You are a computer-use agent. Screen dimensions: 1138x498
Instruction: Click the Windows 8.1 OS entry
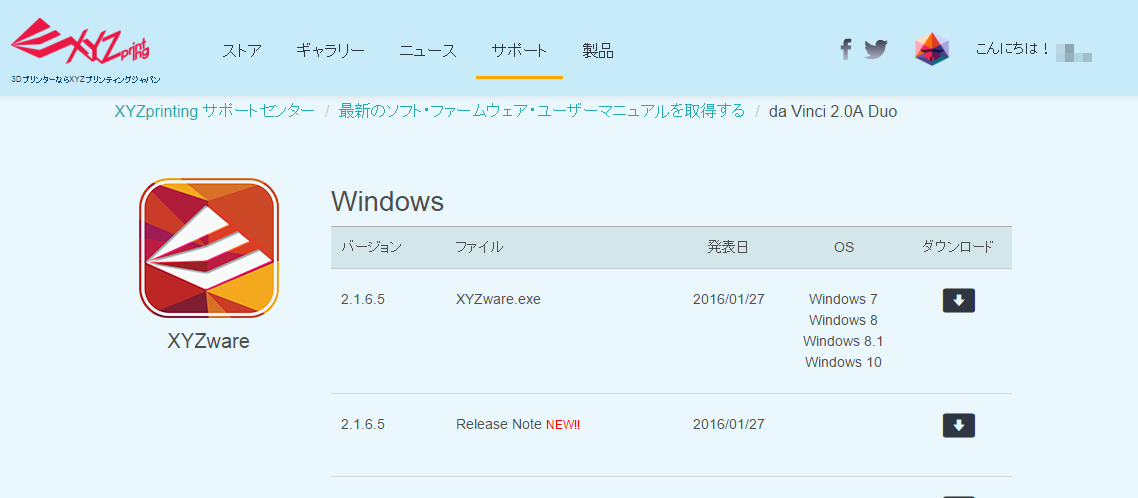click(843, 341)
